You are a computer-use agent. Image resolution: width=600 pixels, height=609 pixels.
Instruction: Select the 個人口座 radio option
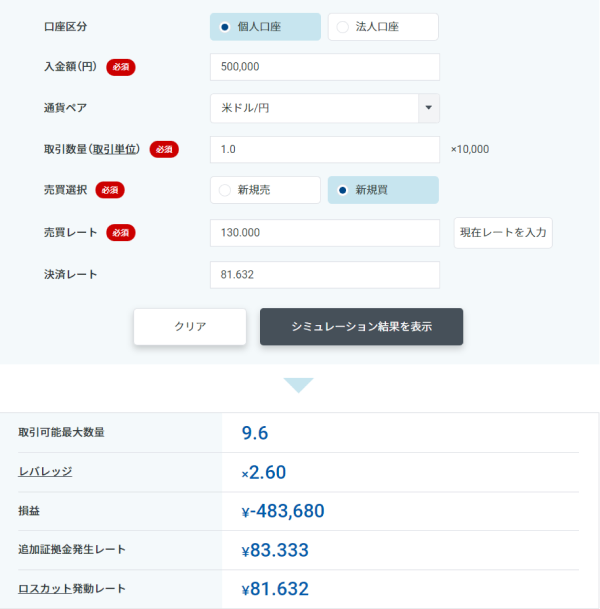coord(265,27)
